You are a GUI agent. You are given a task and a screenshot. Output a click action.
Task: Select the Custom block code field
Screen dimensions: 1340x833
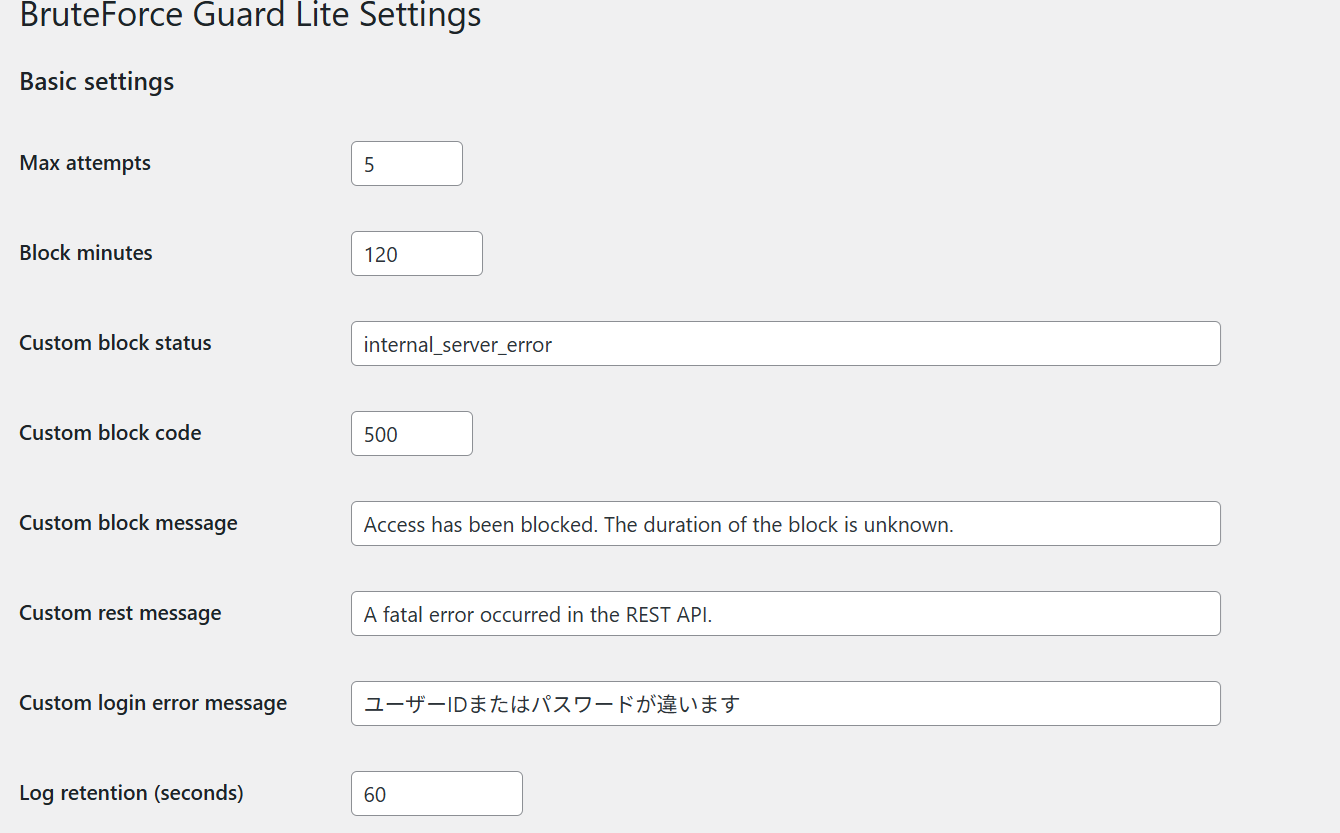point(411,434)
